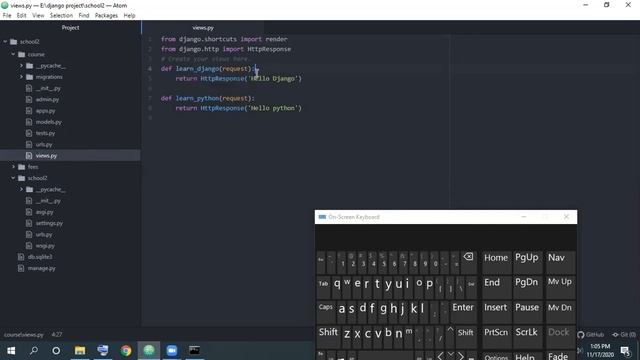Collapse inner school2 folder
640x360 pixels.
click(13, 178)
